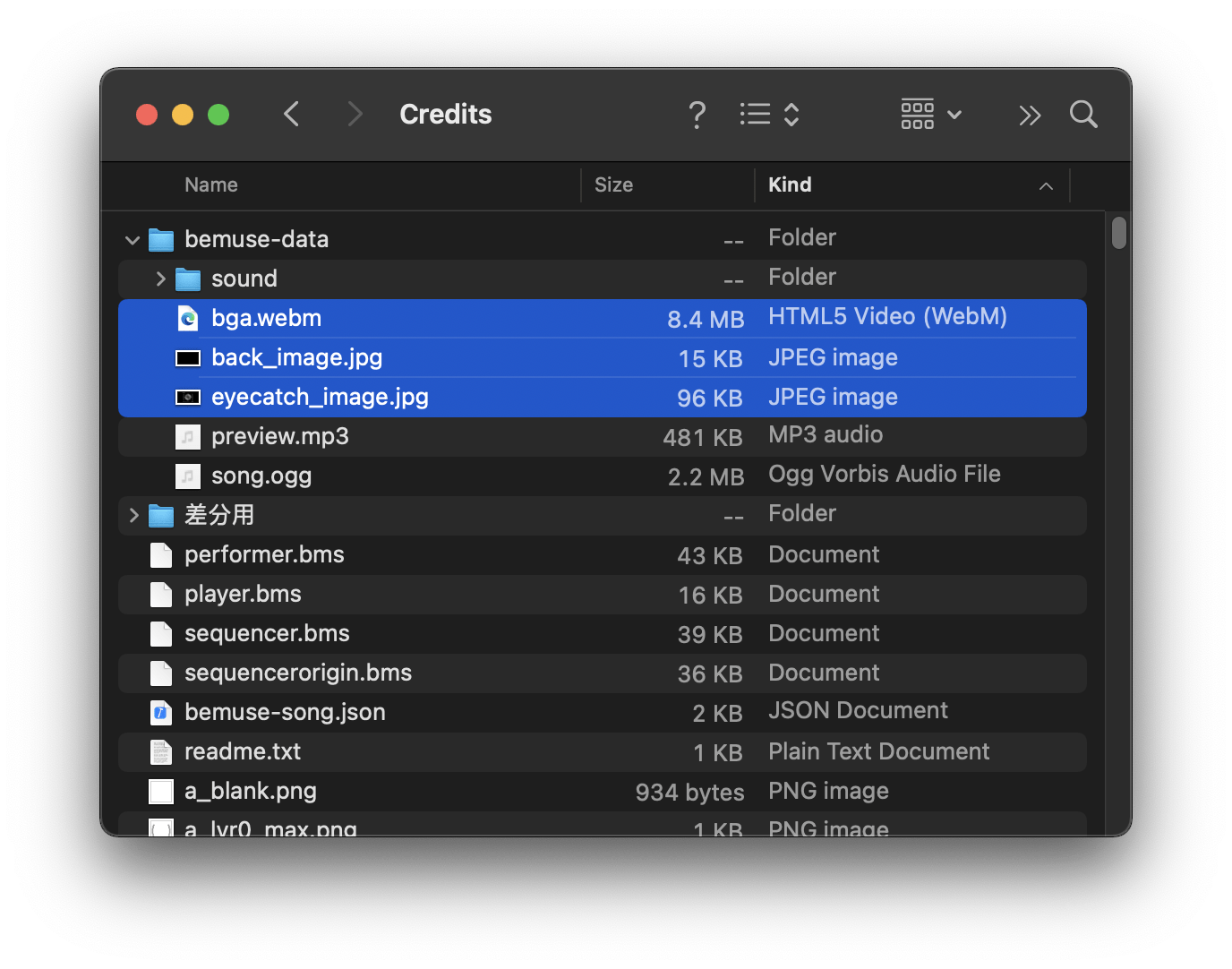The height and width of the screenshot is (969, 1232).
Task: Click the Help question mark icon
Action: (697, 114)
